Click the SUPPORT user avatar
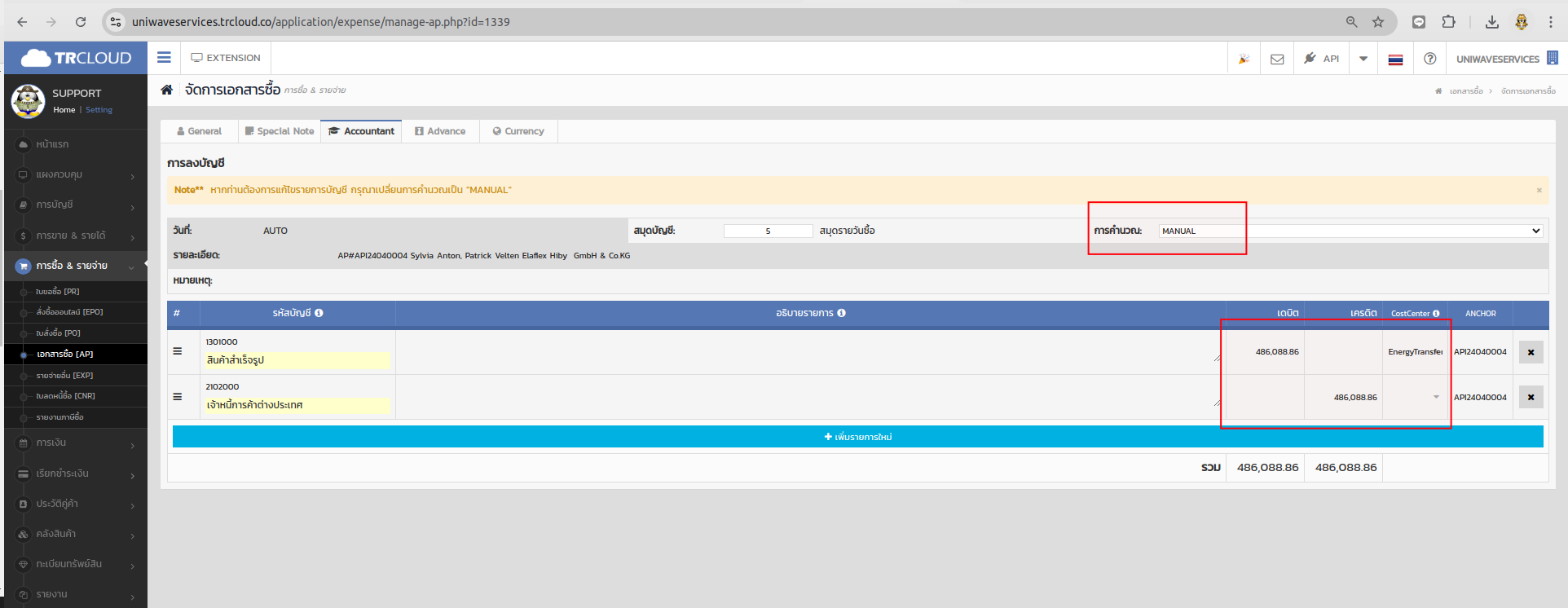Viewport: 1568px width, 608px height. click(28, 101)
